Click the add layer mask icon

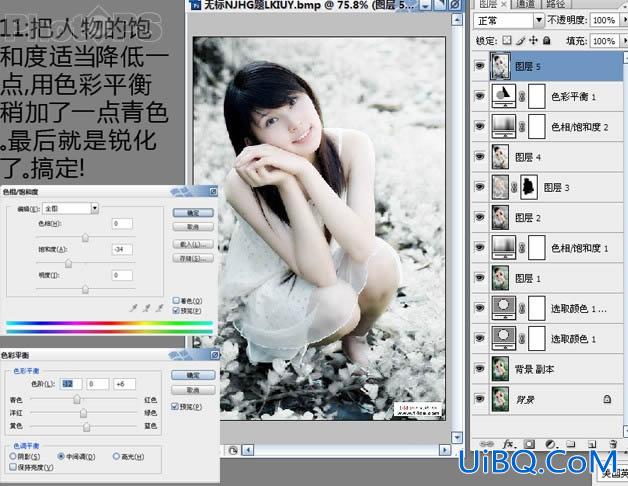tap(529, 444)
